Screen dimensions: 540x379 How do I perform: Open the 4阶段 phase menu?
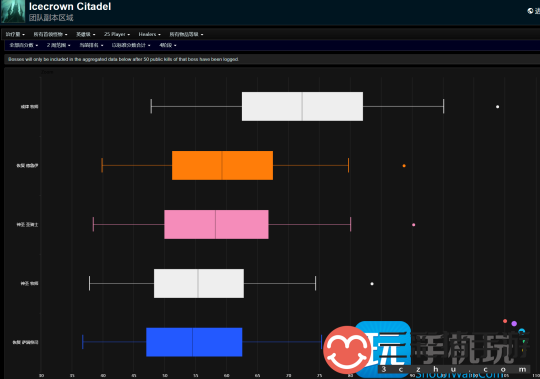tap(168, 45)
